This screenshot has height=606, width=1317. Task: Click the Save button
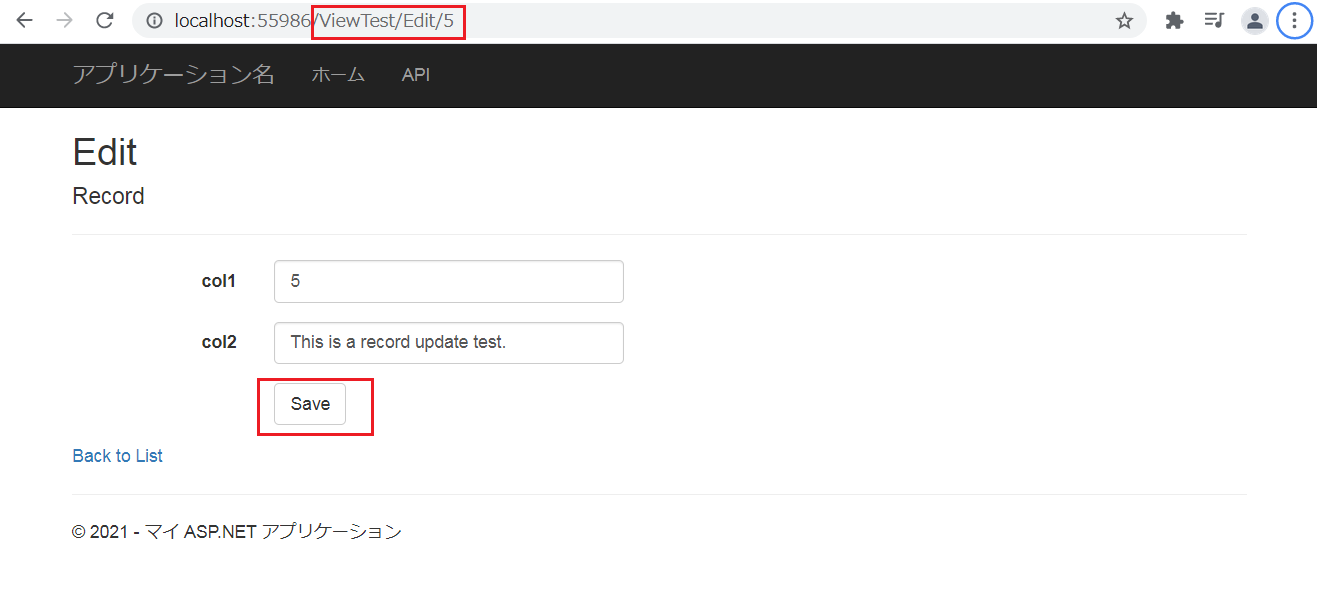click(310, 404)
